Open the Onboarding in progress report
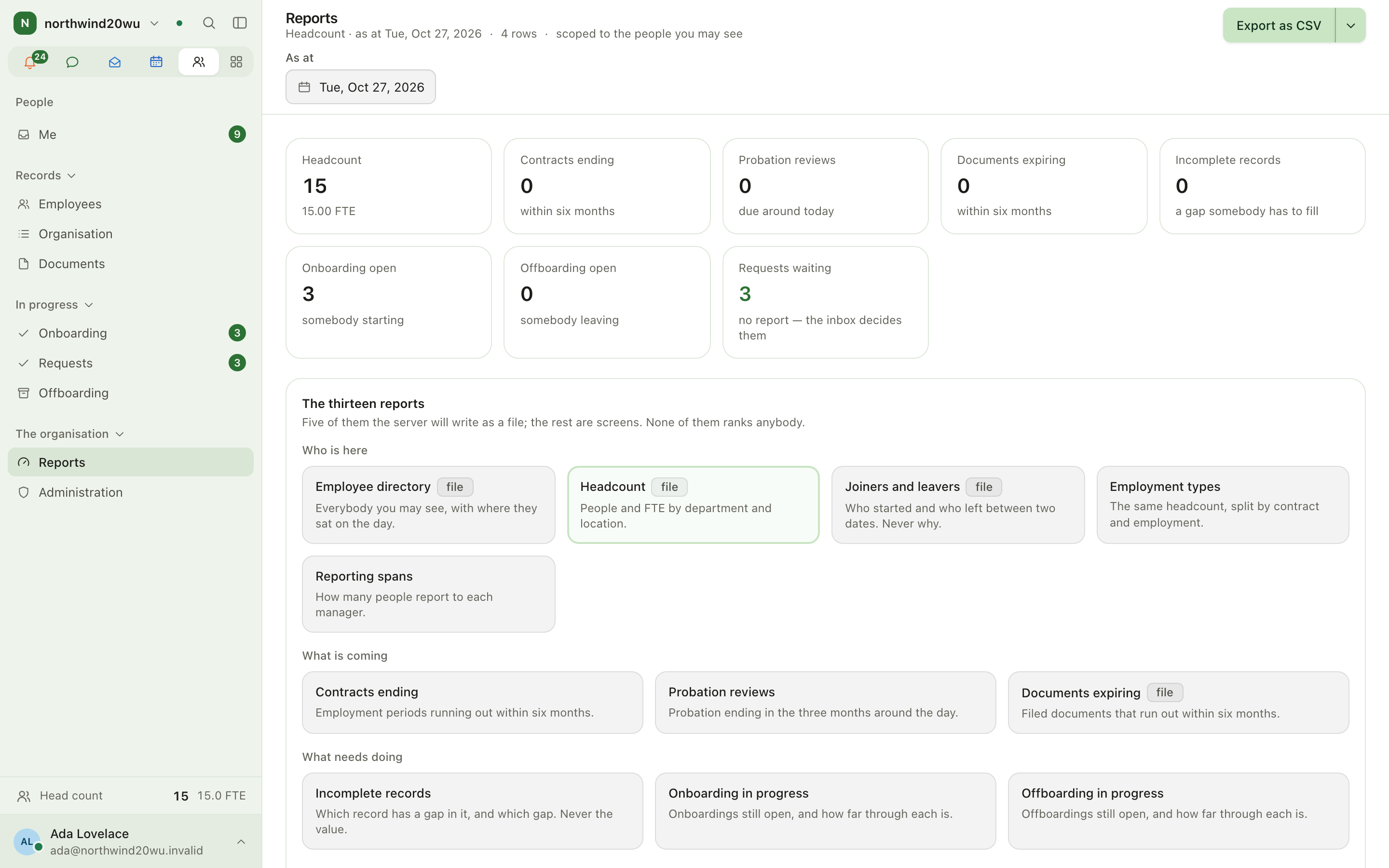Image resolution: width=1389 pixels, height=868 pixels. pos(825,811)
